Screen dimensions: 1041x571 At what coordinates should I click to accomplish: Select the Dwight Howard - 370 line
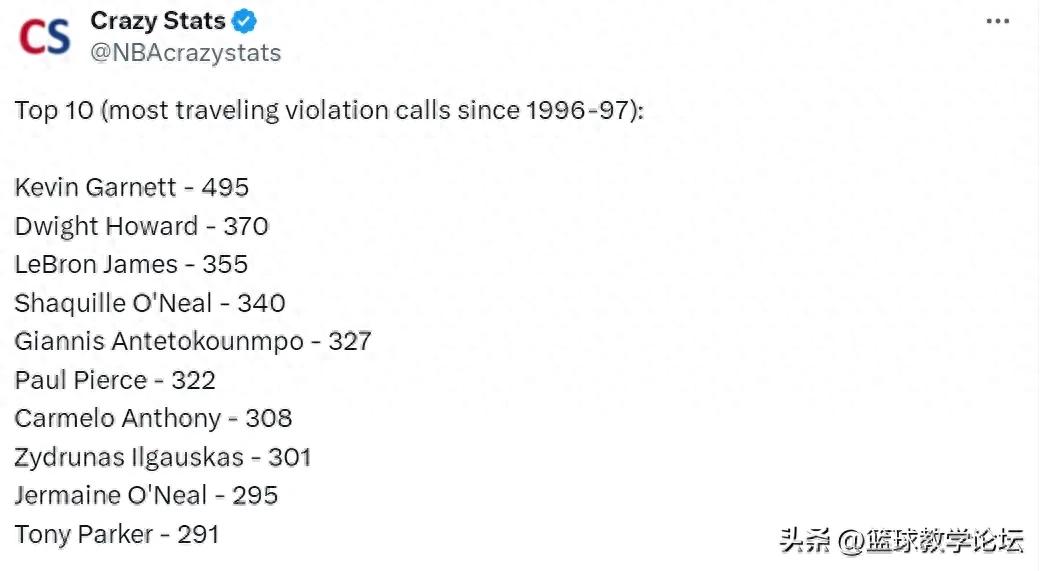tap(141, 226)
